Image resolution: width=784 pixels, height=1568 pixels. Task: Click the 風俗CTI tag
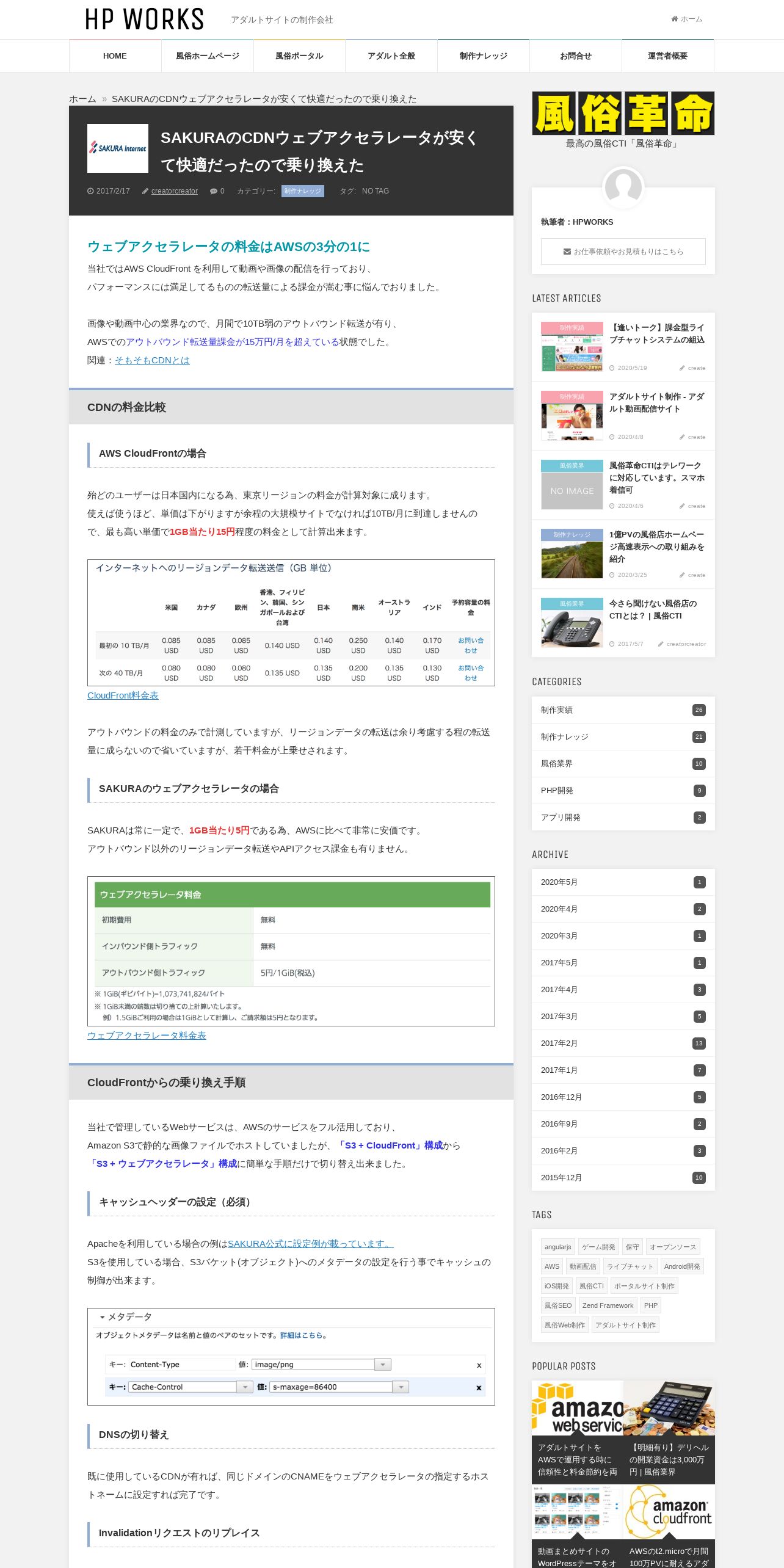[x=591, y=1286]
